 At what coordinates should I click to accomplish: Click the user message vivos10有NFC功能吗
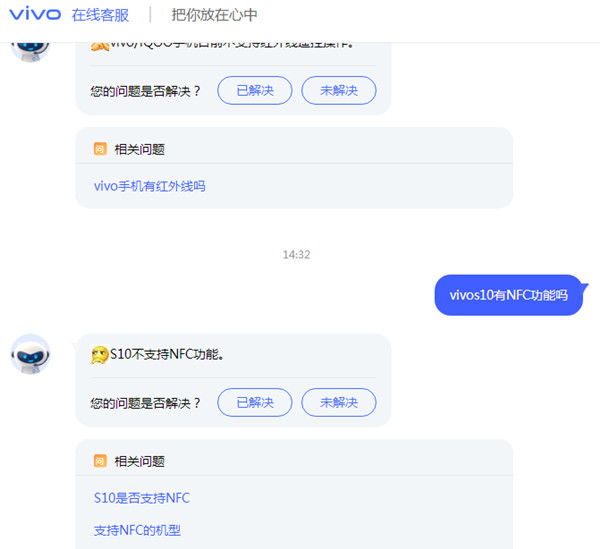(509, 295)
